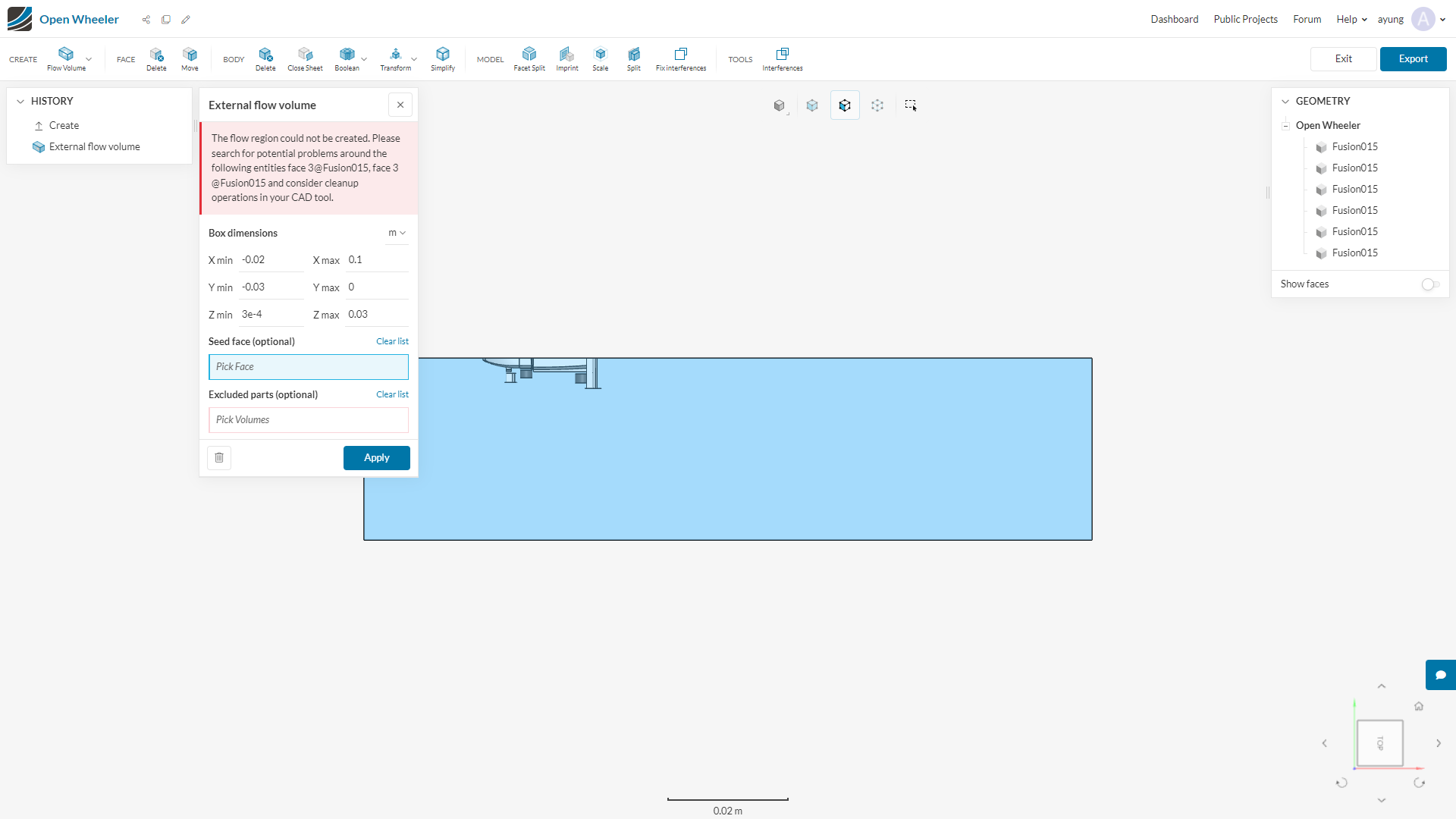Image resolution: width=1456 pixels, height=819 pixels.
Task: Open the Facet Split tool
Action: point(529,55)
